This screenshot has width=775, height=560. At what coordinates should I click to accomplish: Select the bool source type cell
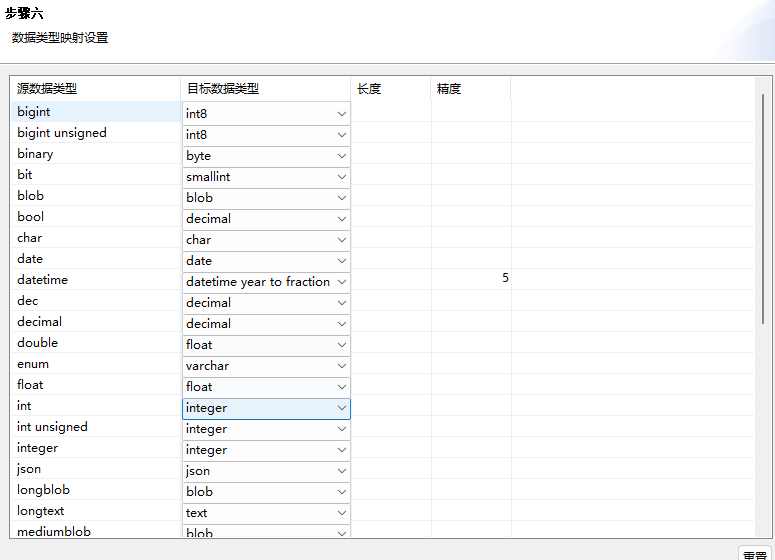pyautogui.click(x=96, y=216)
